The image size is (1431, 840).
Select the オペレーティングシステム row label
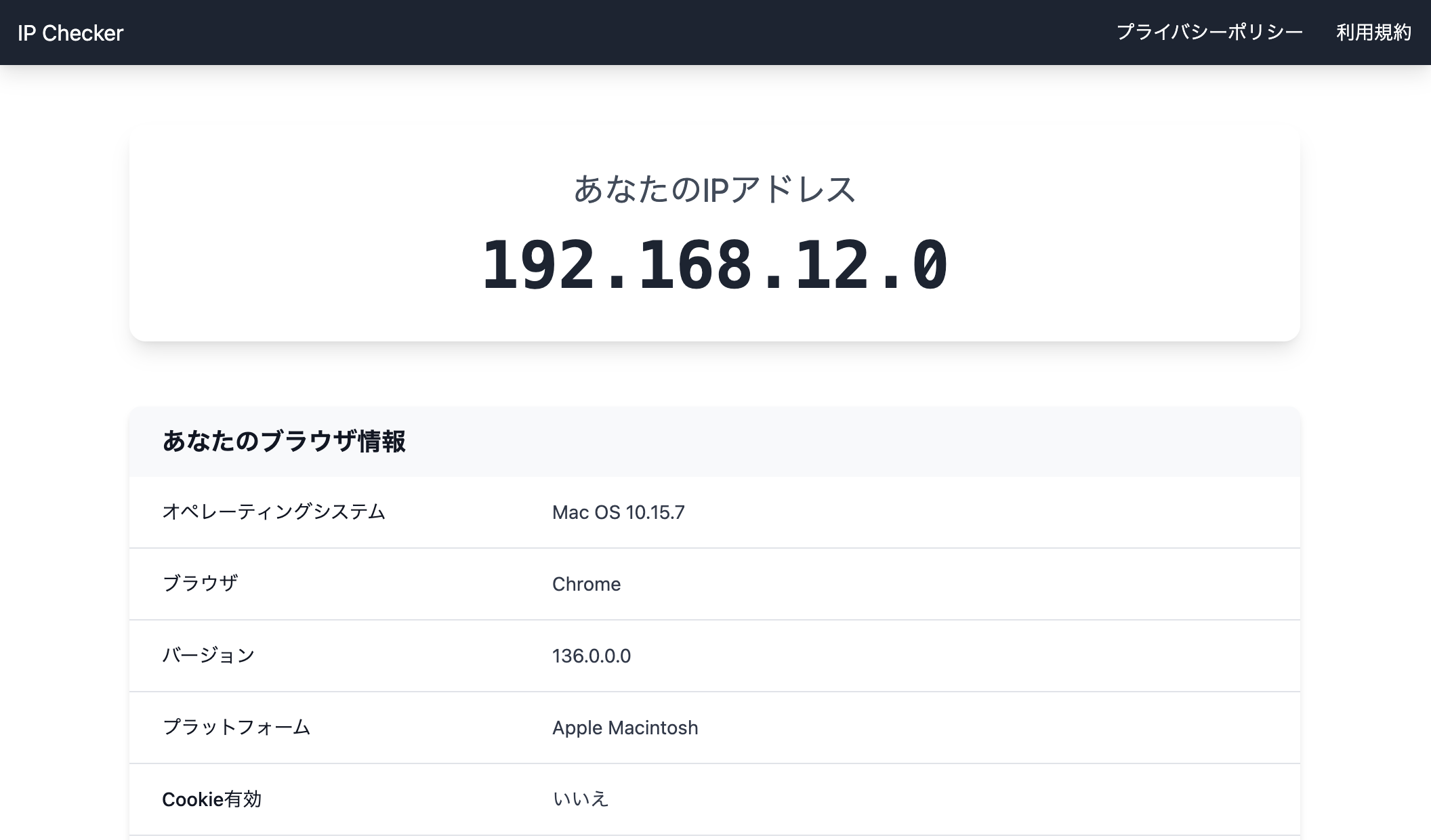(274, 512)
